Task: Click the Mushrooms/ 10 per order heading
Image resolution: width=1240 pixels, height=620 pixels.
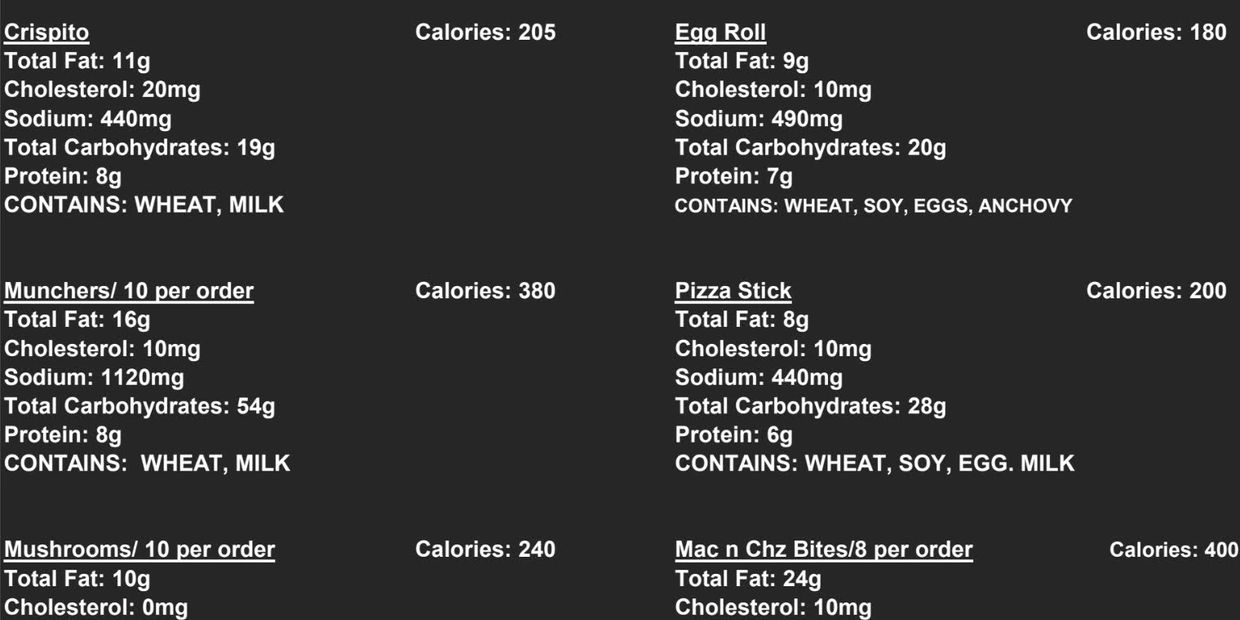Action: 140,550
